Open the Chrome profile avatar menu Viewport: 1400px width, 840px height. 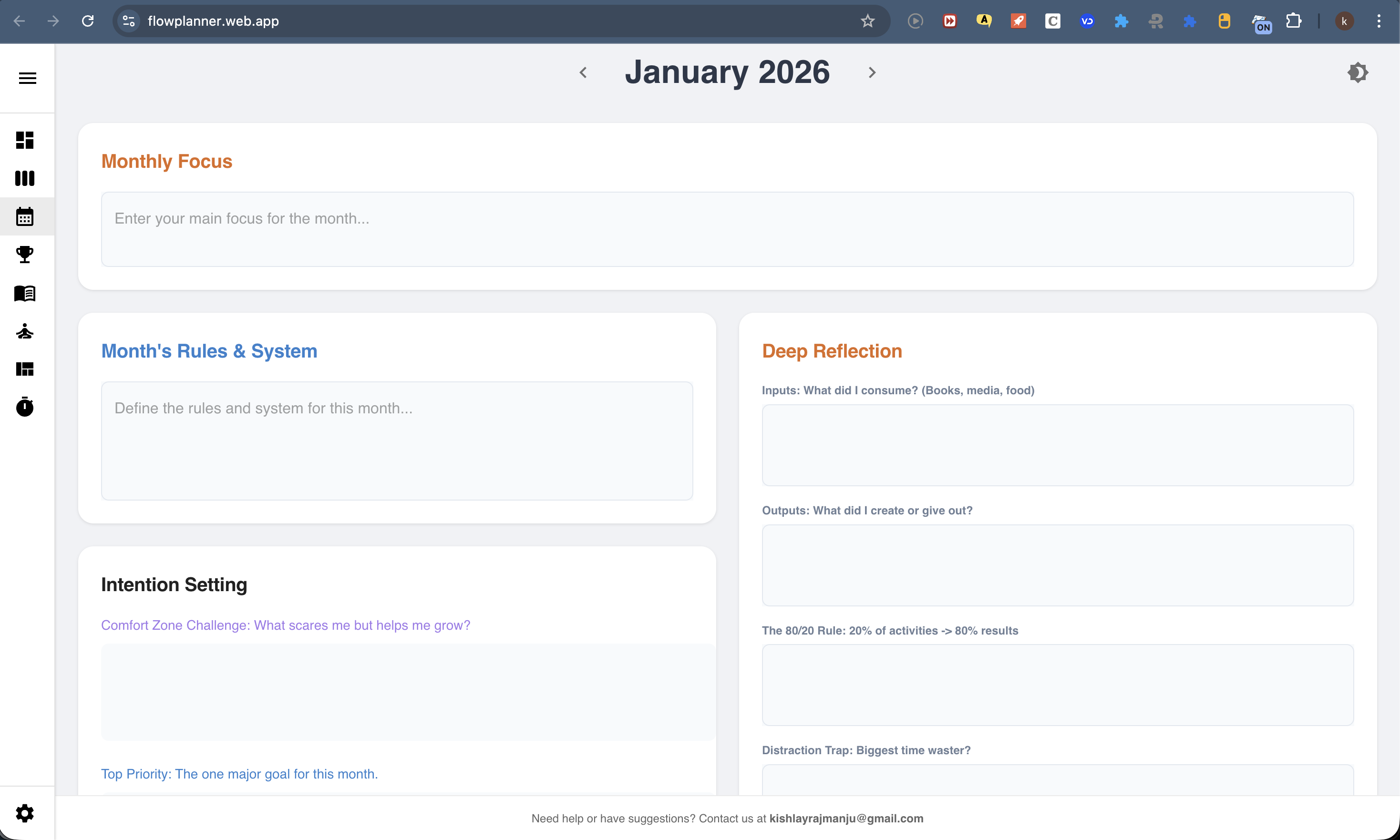(1345, 21)
